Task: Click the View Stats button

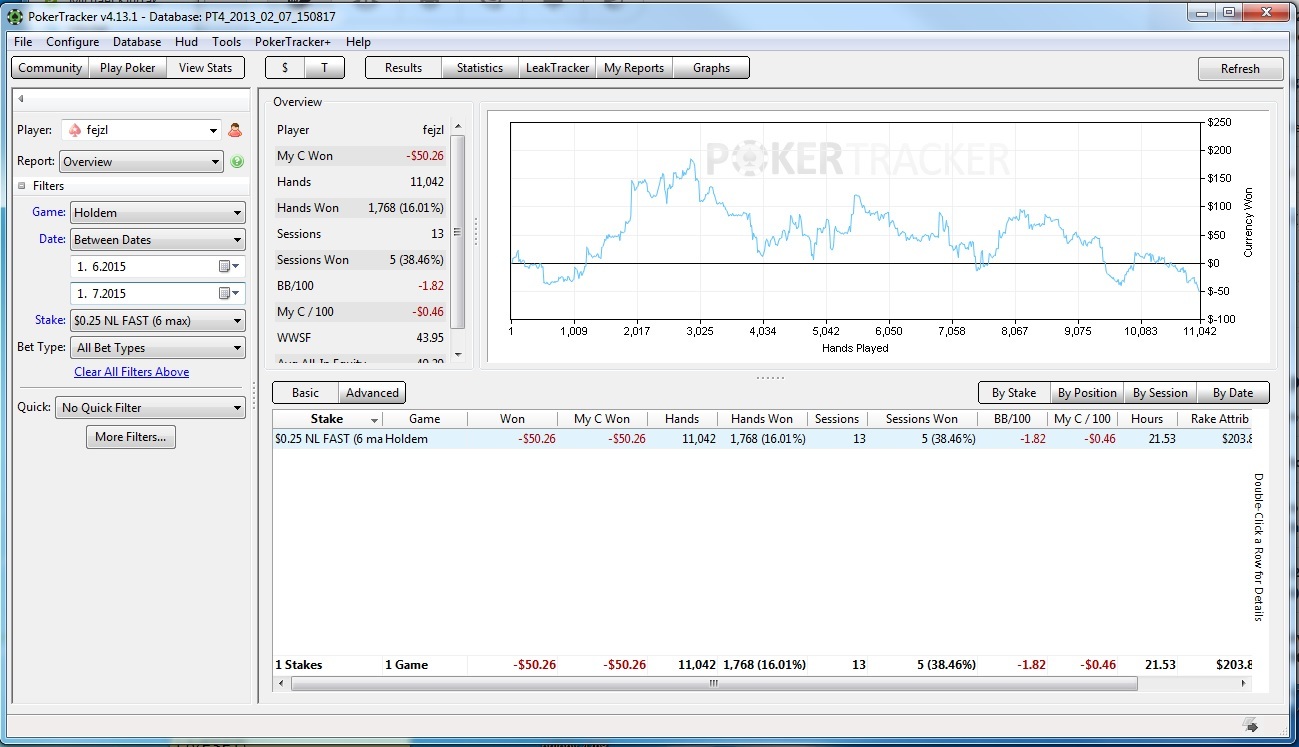Action: [205, 68]
